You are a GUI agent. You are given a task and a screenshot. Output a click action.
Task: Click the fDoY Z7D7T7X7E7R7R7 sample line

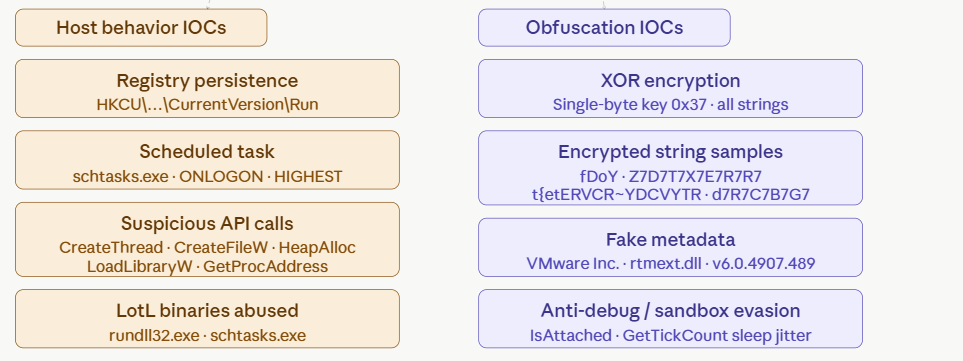(671, 176)
